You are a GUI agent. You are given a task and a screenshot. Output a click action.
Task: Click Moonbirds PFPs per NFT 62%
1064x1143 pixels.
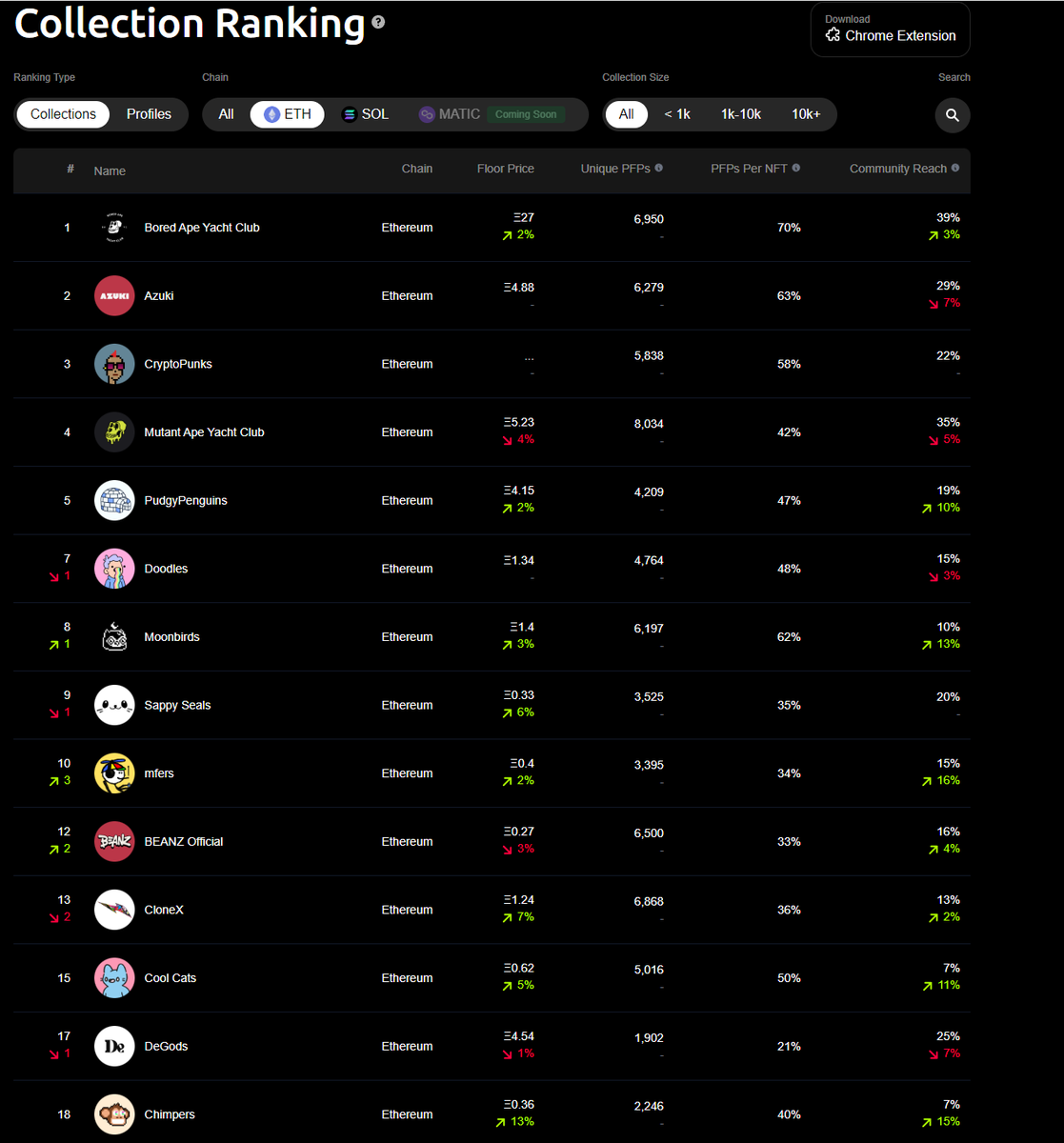tap(789, 637)
